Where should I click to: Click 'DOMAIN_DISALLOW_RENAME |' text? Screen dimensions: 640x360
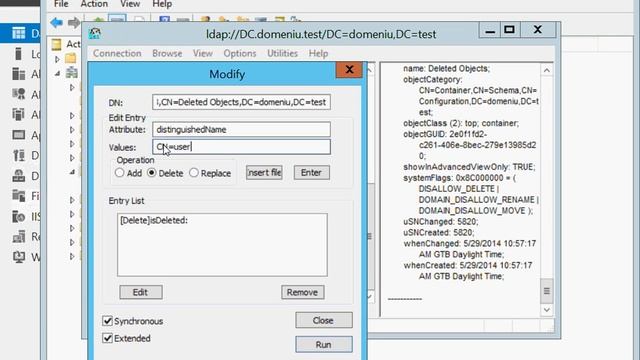(x=479, y=200)
